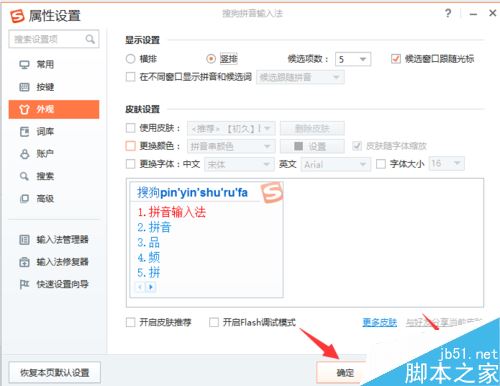Open the skin selection dropdown
The image size is (500, 386).
(x=231, y=128)
